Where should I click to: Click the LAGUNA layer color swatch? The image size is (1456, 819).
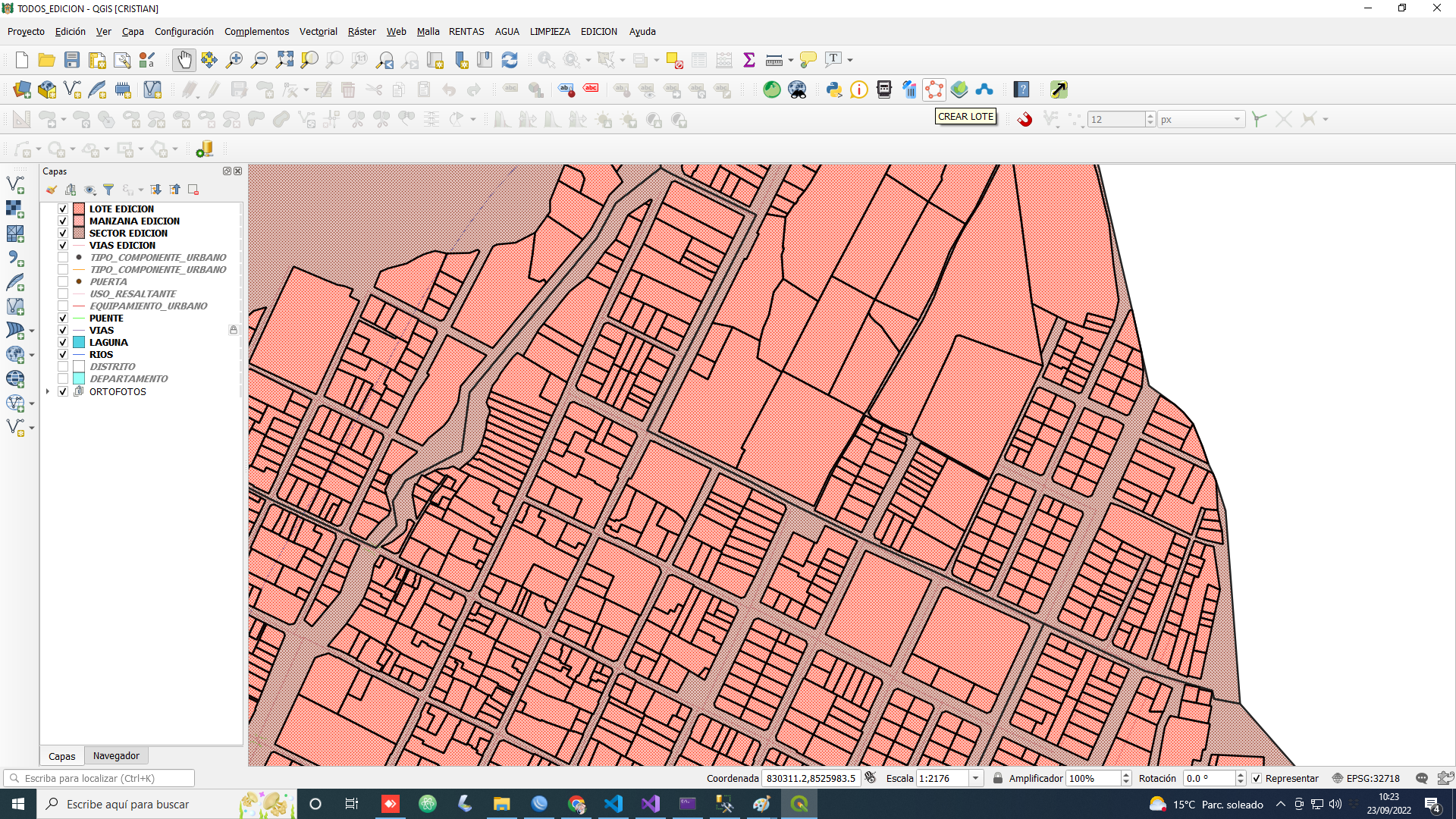pyautogui.click(x=79, y=342)
